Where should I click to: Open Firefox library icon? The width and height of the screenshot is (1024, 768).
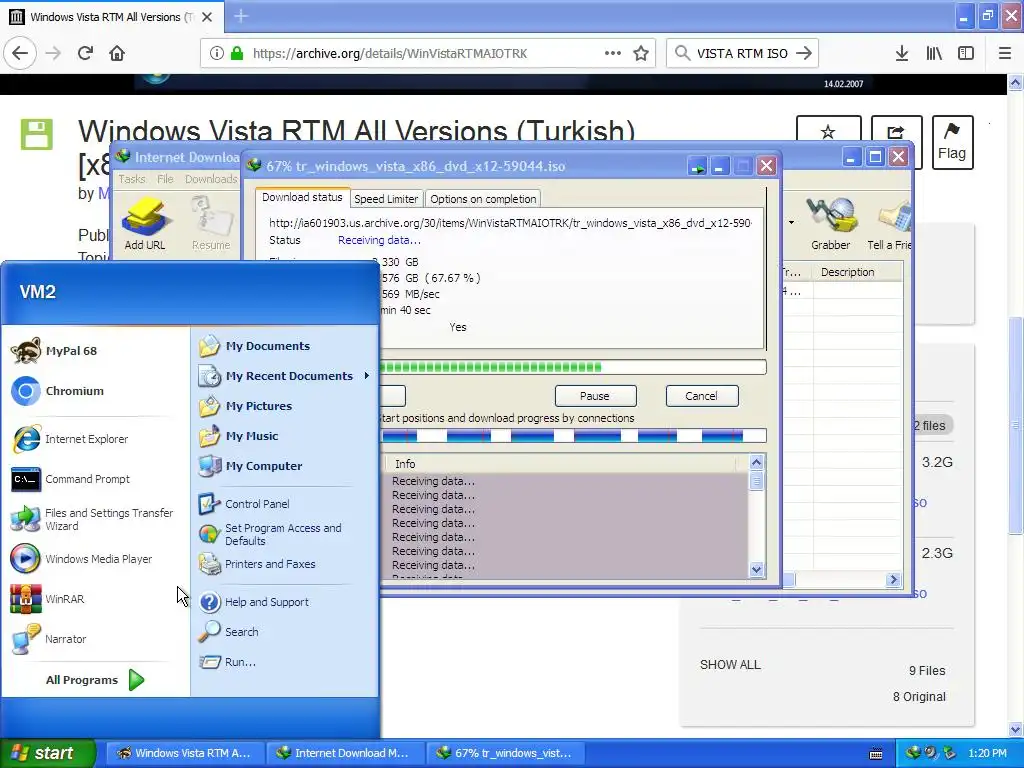[934, 54]
